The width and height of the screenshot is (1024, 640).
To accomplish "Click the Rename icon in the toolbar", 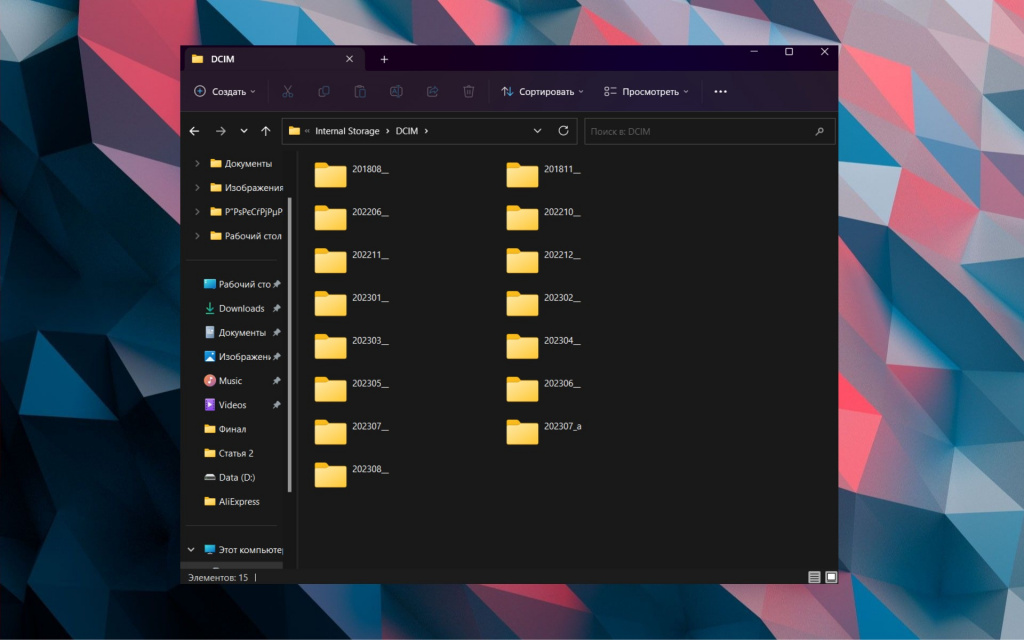I will (x=396, y=91).
